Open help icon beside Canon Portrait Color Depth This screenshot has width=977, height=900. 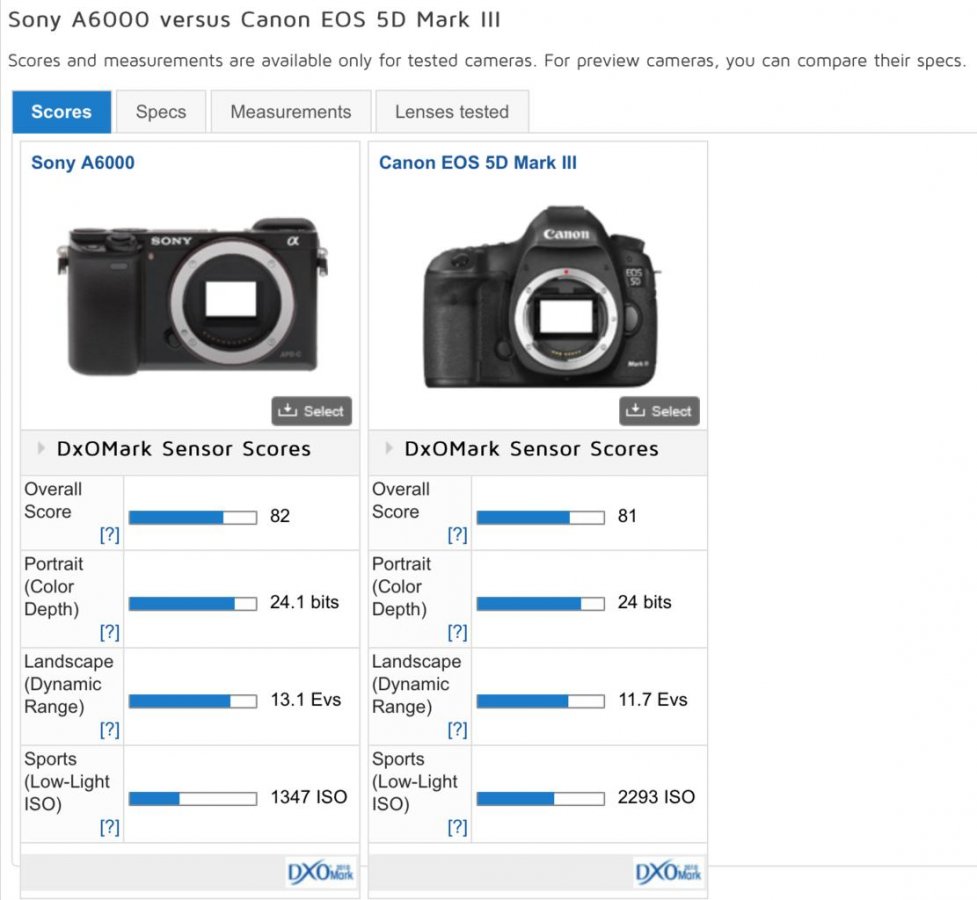[x=457, y=632]
